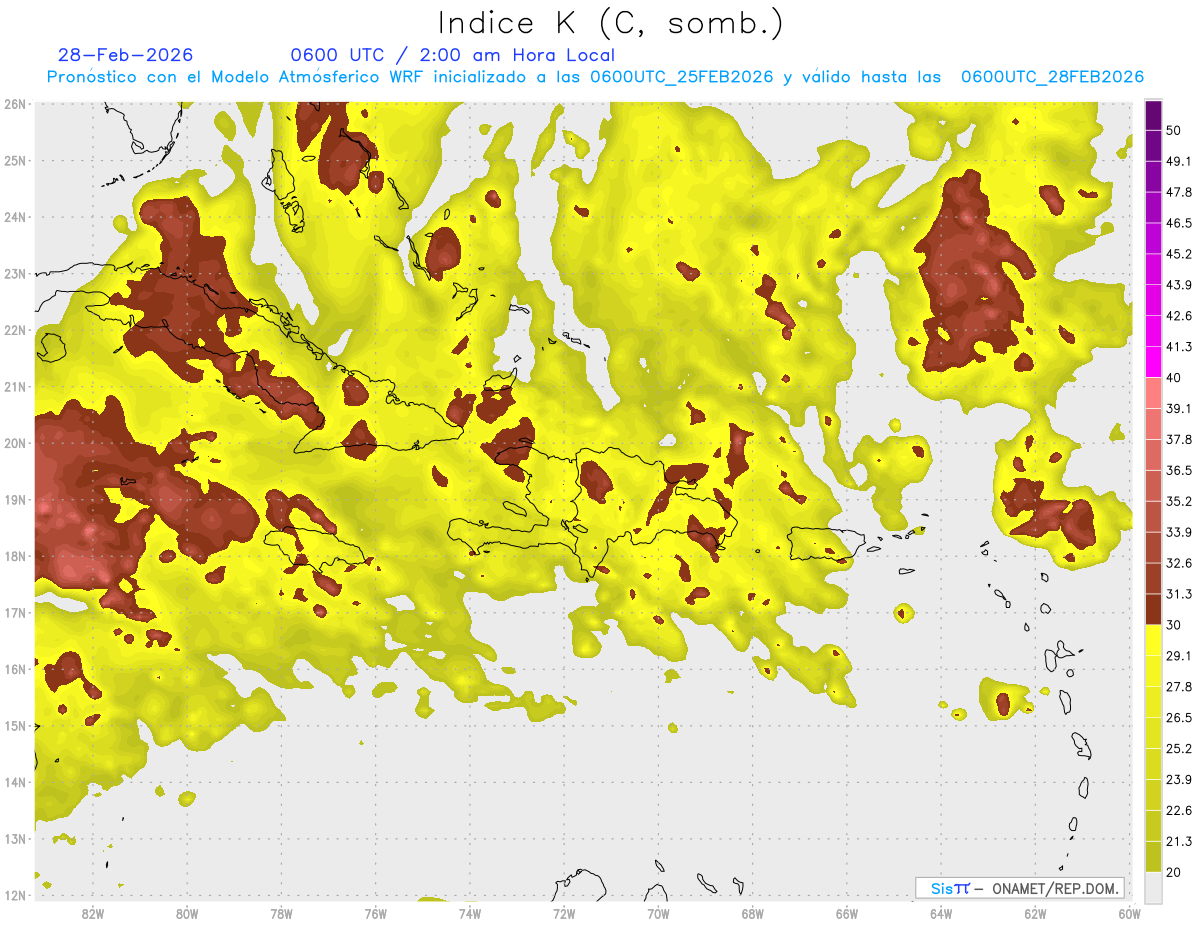
Task: Click the colorbar label '26.5'
Action: [1179, 718]
